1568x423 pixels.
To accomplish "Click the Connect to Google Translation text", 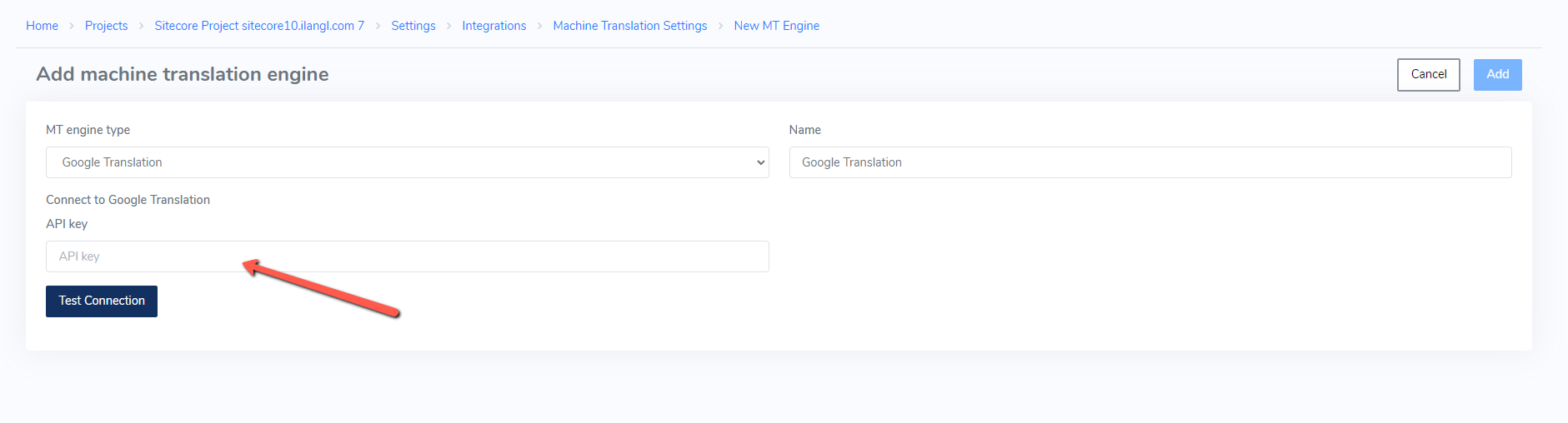I will coord(128,200).
